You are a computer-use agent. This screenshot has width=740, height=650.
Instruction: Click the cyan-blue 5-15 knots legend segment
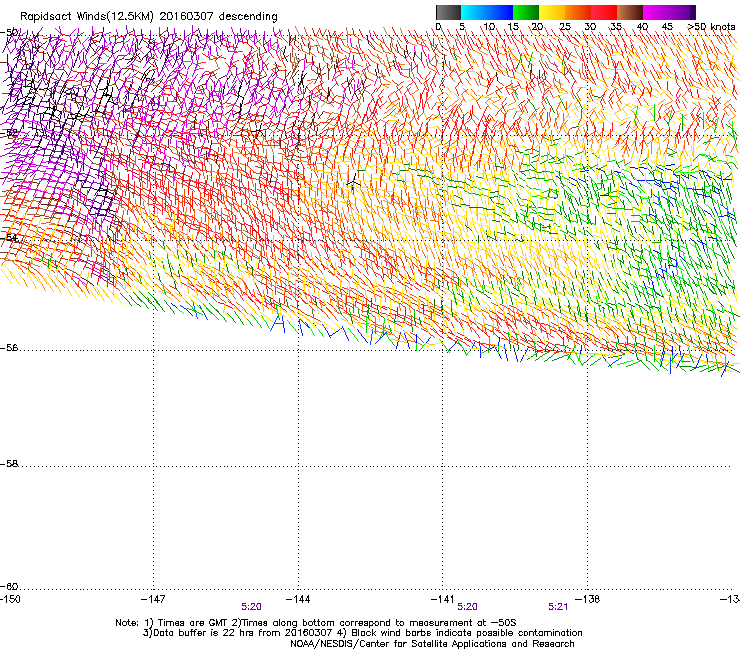coord(487,12)
